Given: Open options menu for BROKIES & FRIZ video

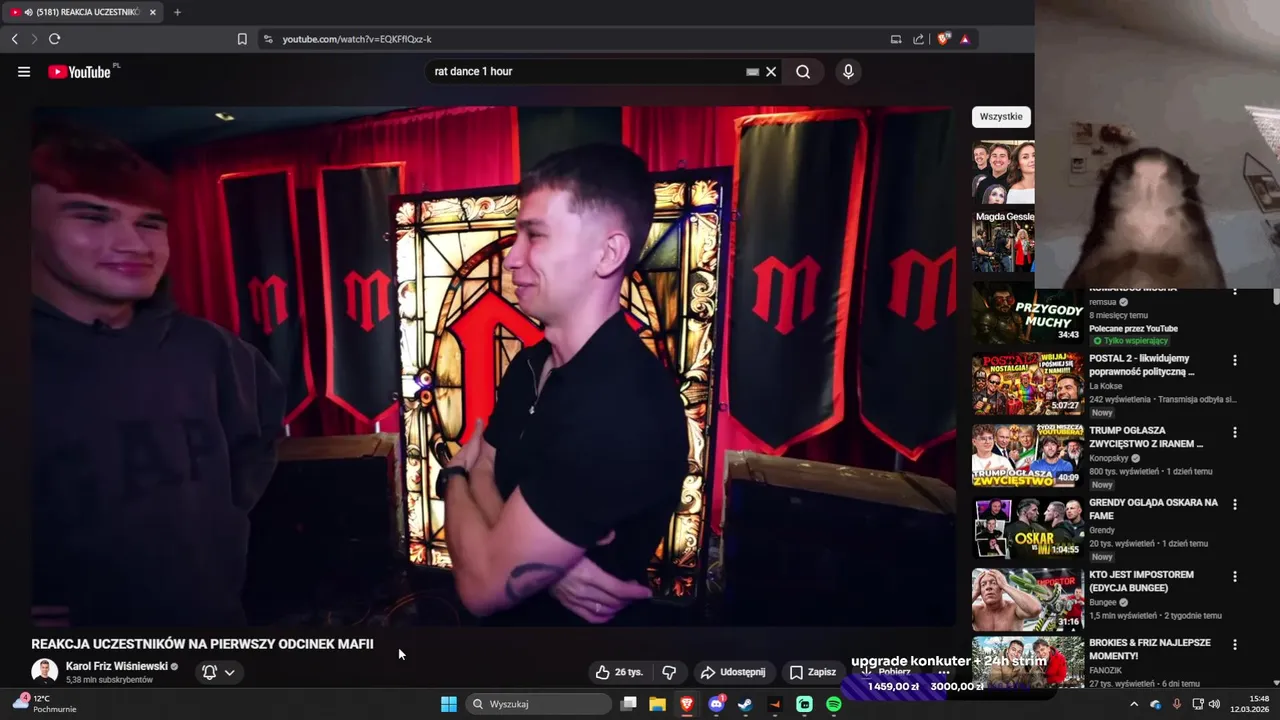Looking at the screenshot, I should (x=1235, y=644).
